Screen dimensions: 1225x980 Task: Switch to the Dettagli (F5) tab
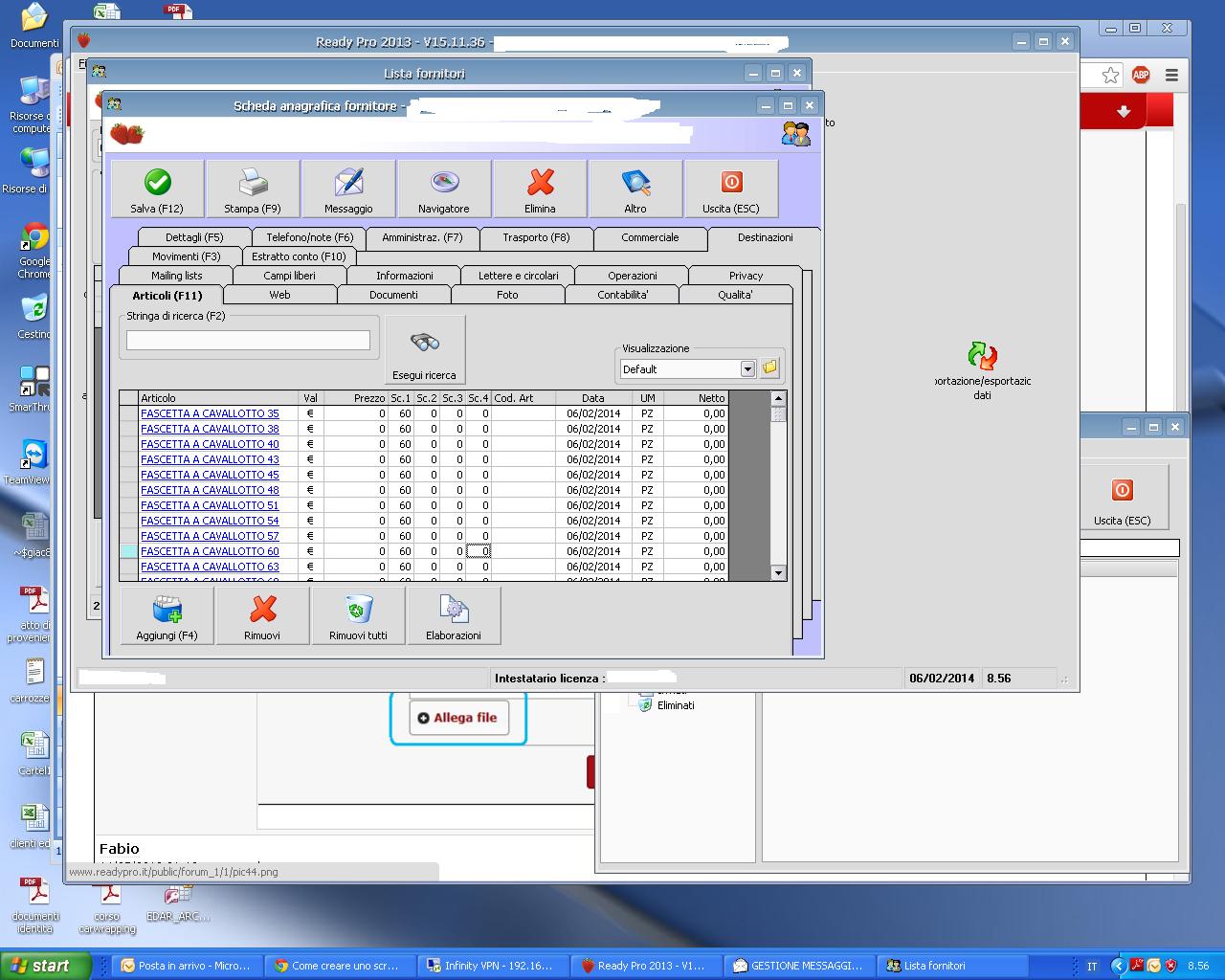[x=194, y=237]
